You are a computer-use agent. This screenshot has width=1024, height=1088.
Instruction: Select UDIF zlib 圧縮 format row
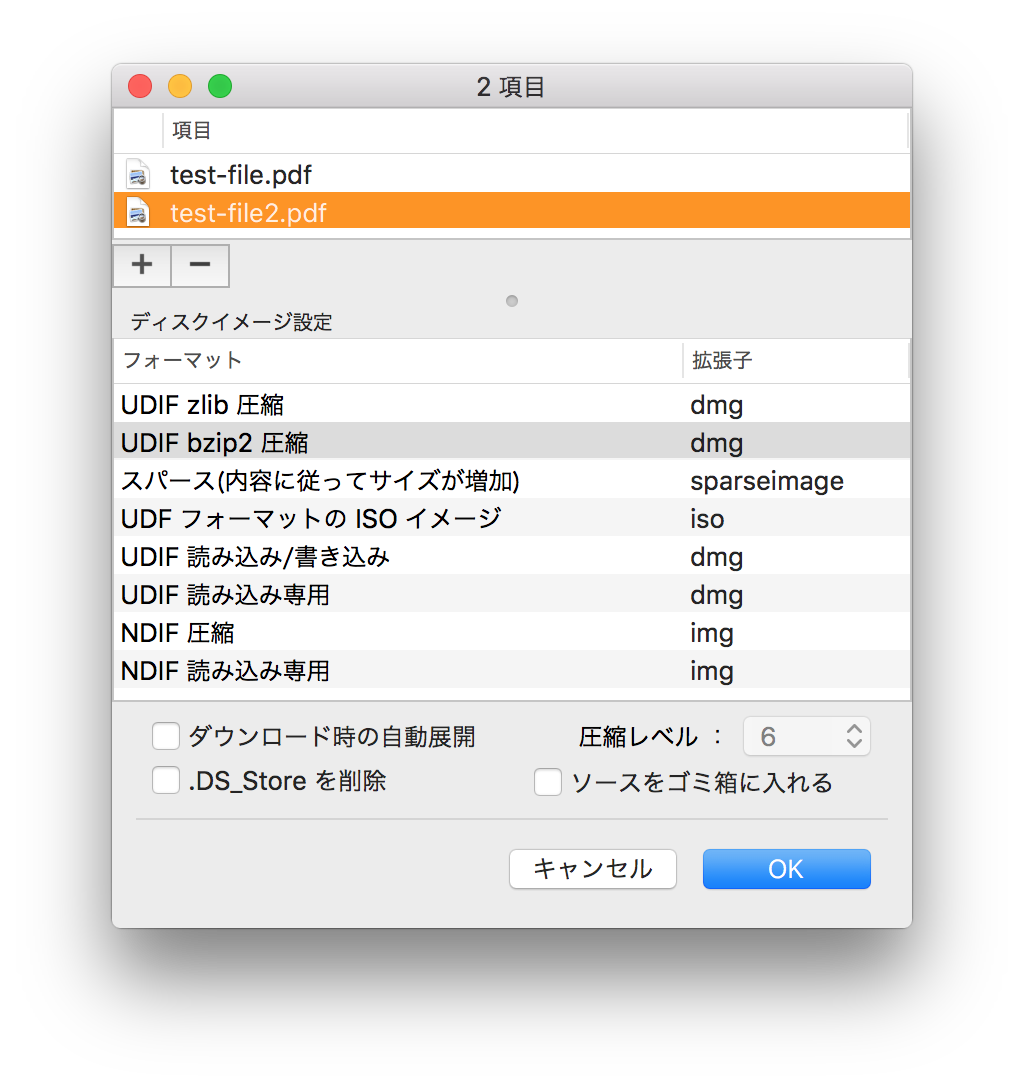pyautogui.click(x=400, y=405)
